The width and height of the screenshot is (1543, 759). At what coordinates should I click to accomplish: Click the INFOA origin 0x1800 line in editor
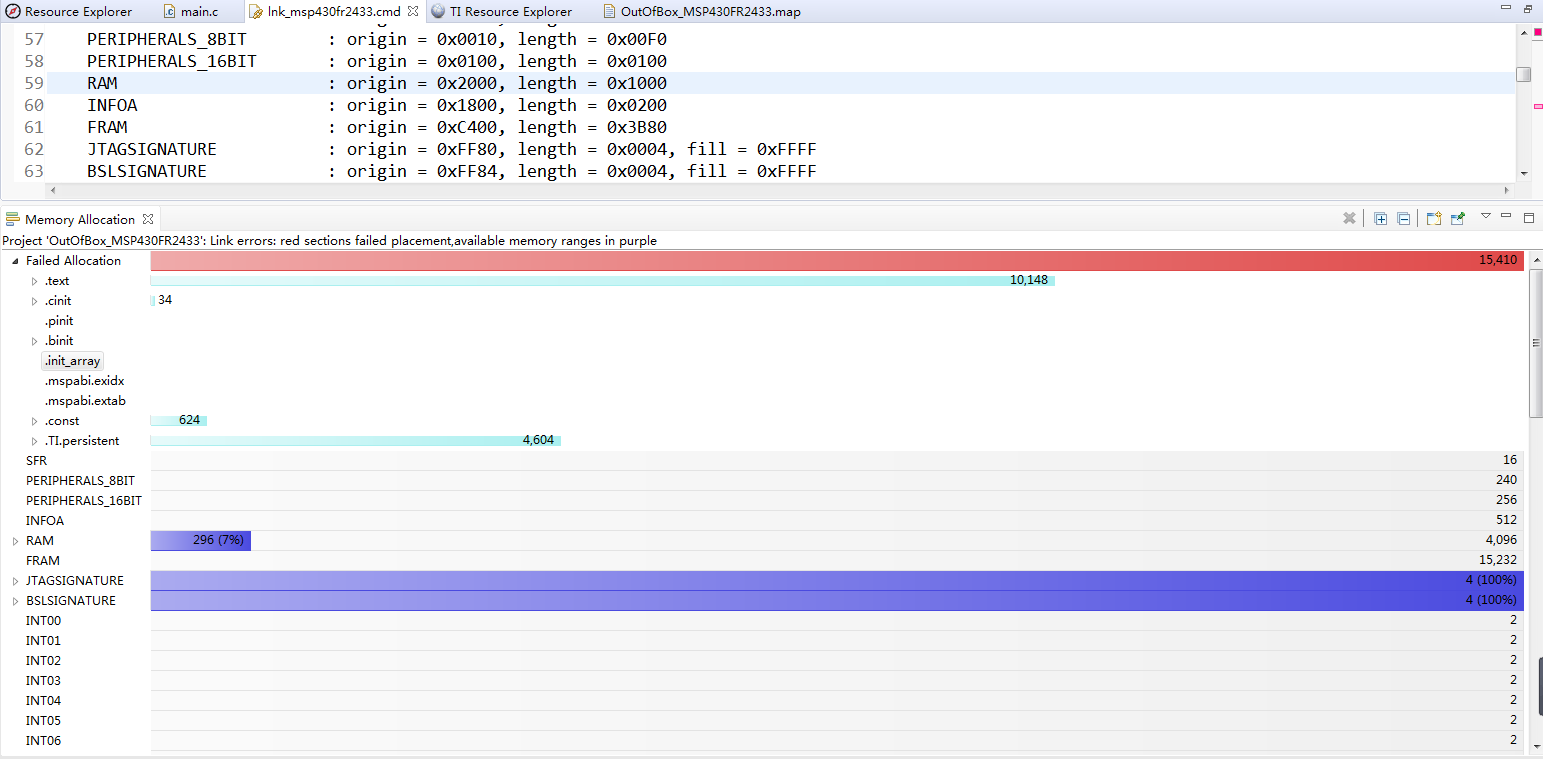tap(376, 106)
